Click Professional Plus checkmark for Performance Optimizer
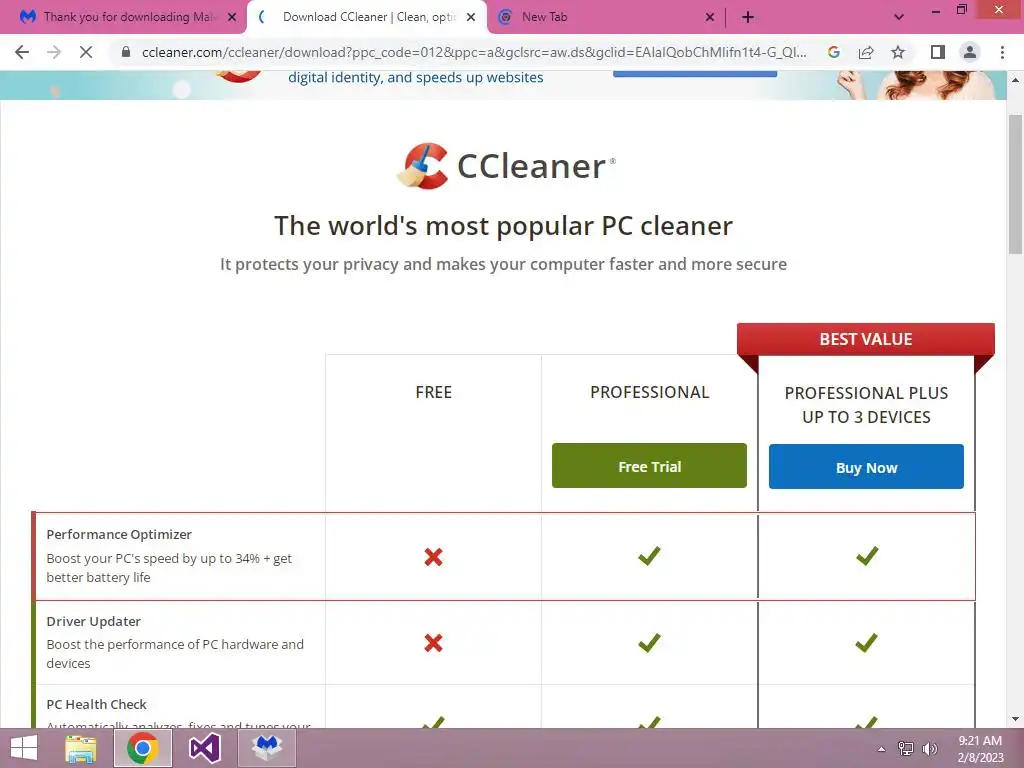Screen dimensions: 1024x768 click(x=867, y=555)
